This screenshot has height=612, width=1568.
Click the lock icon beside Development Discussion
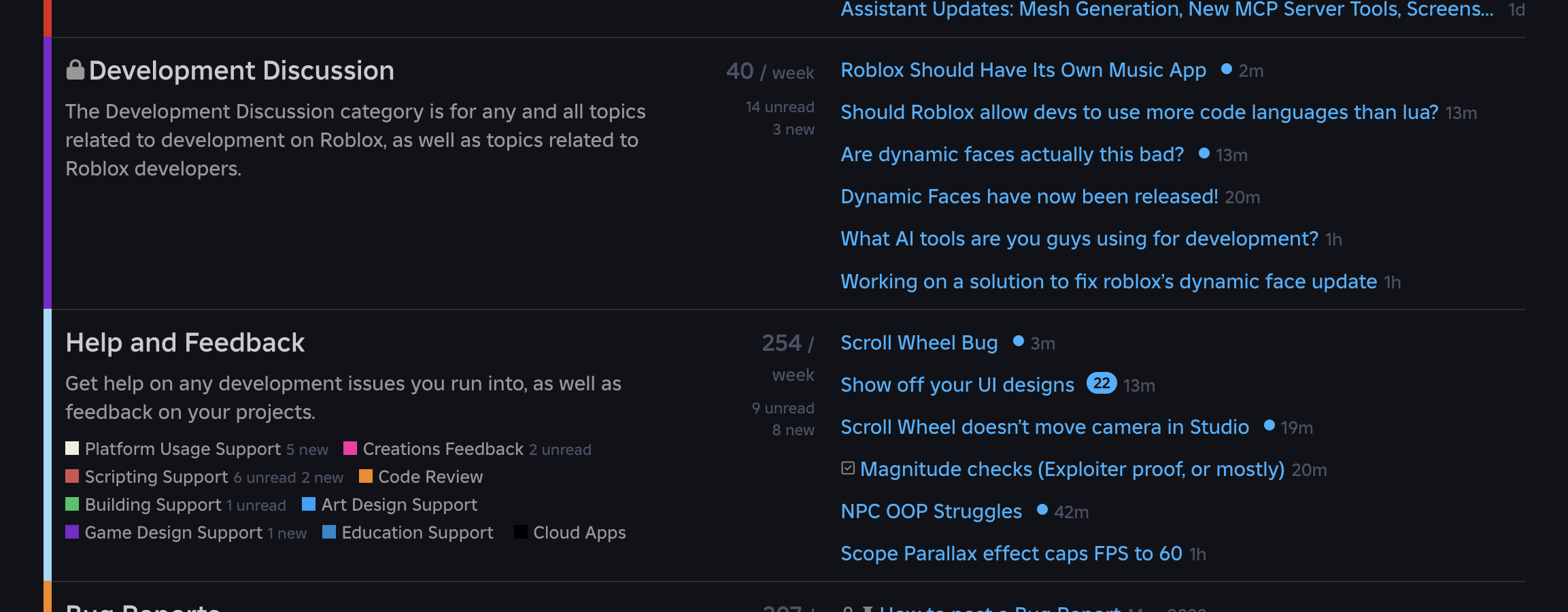click(x=75, y=70)
